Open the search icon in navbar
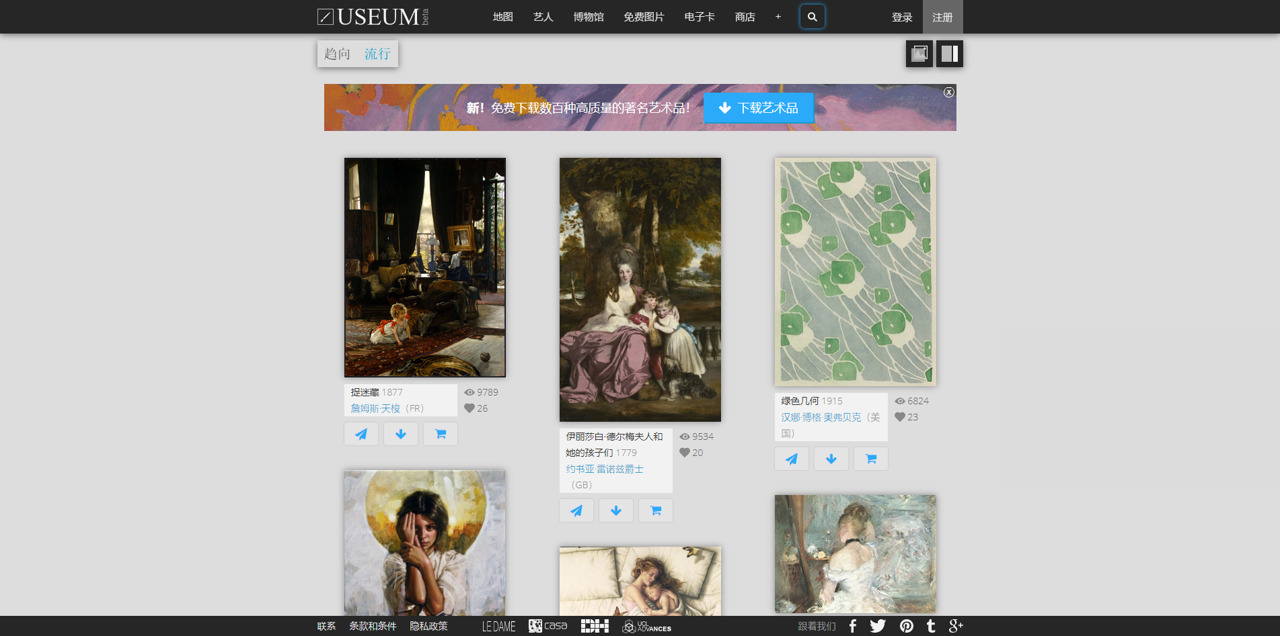 tap(812, 17)
